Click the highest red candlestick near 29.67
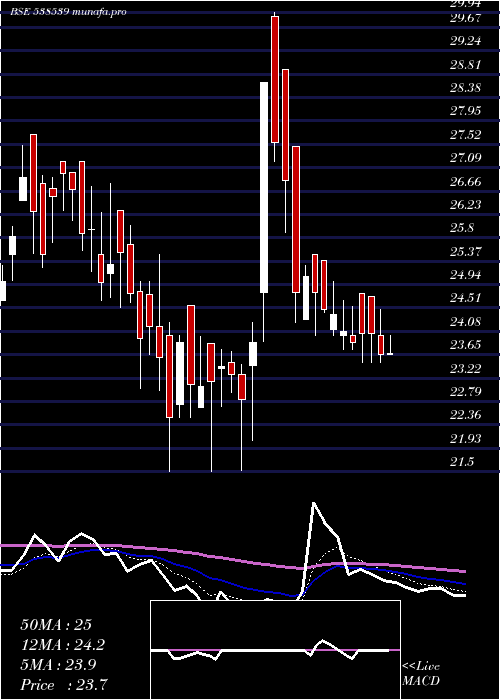 [x=275, y=79]
